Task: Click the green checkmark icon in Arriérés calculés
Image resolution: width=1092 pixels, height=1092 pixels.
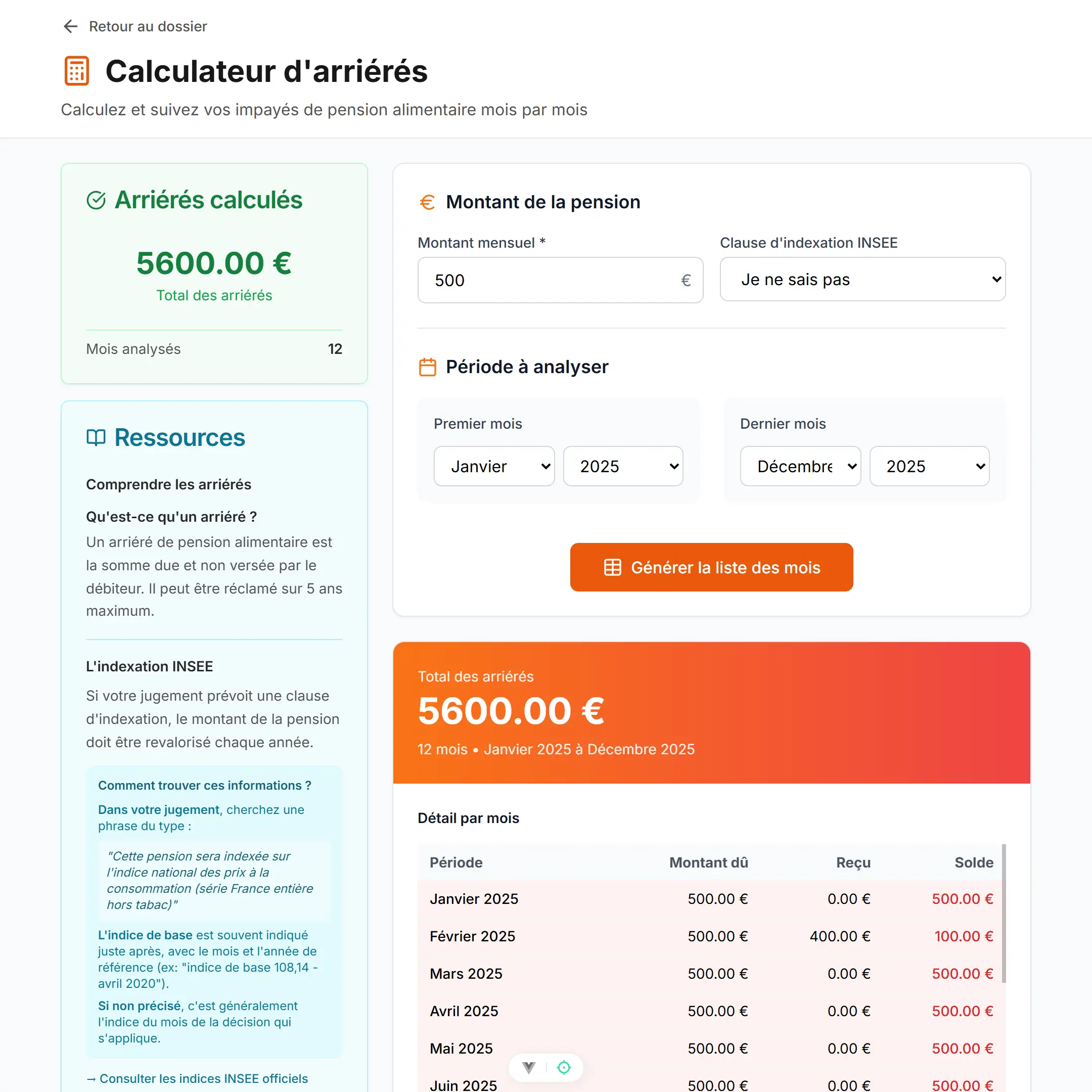Action: (x=97, y=201)
